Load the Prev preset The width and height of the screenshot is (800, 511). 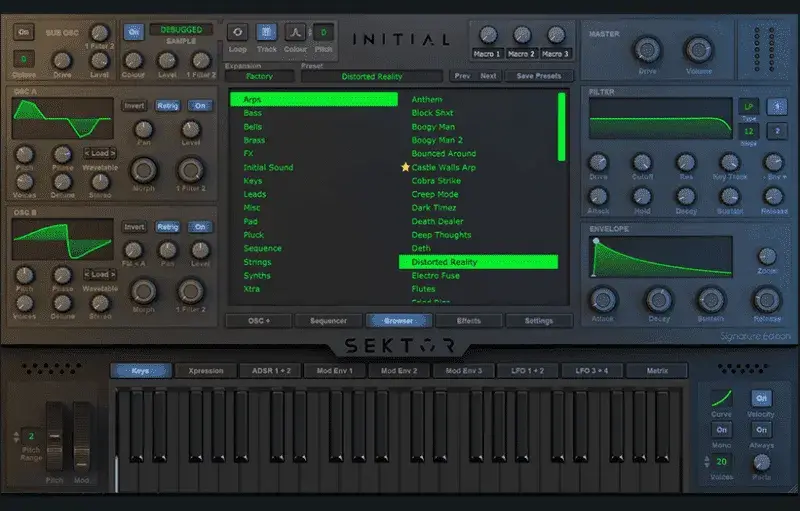click(462, 76)
